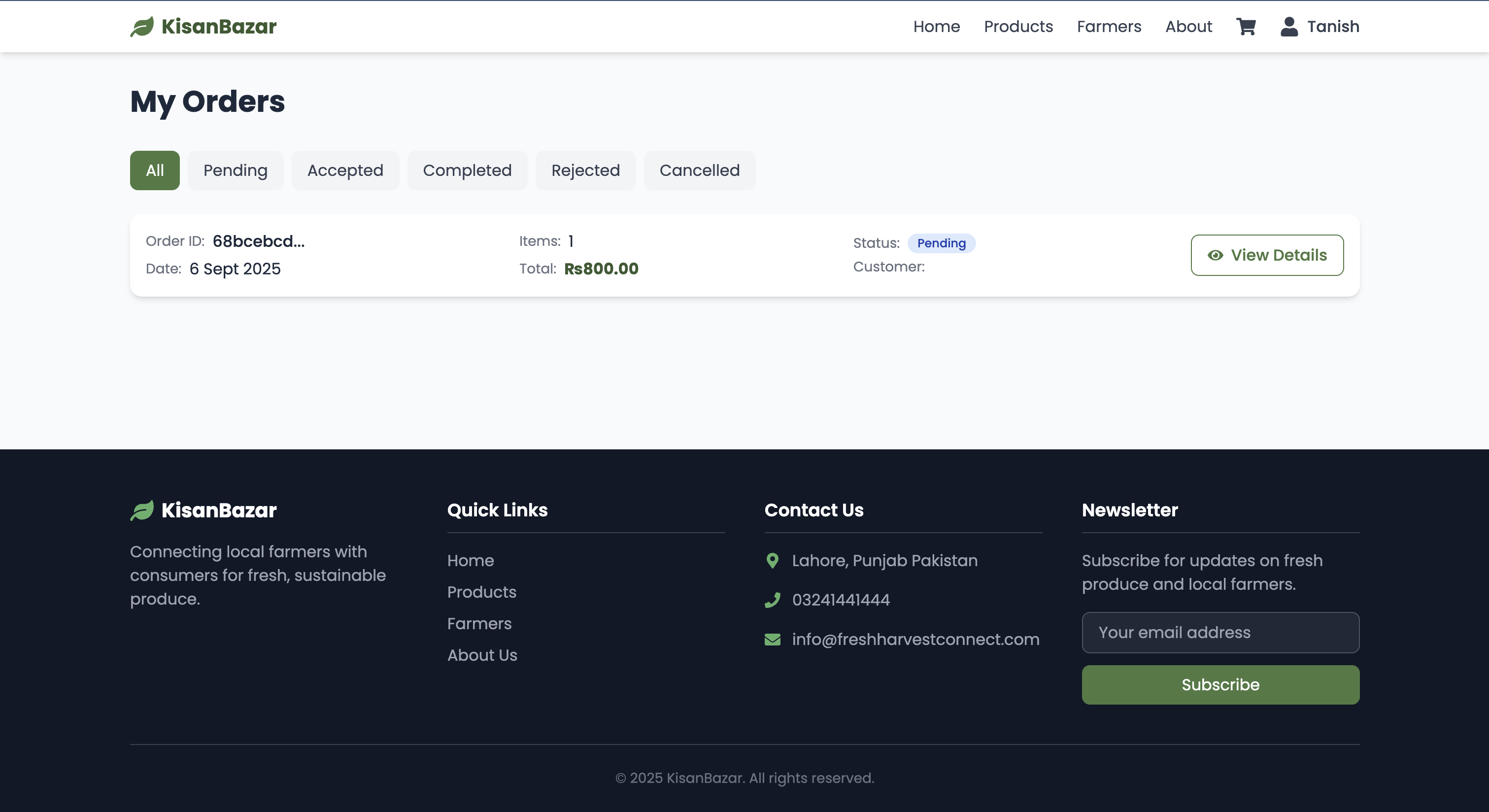The height and width of the screenshot is (812, 1489).
Task: Click the Lahore, Punjab Pakistan address
Action: click(x=884, y=561)
